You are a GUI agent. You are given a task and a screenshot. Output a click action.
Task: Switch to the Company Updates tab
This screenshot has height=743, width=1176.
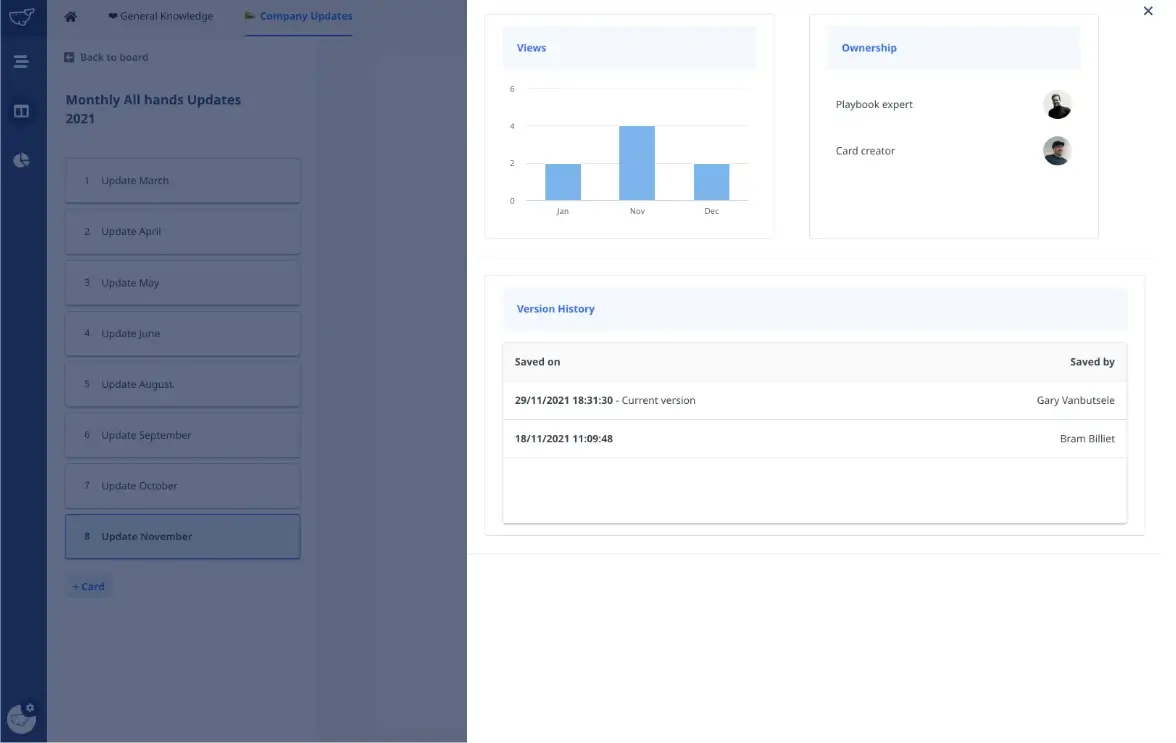click(x=298, y=17)
